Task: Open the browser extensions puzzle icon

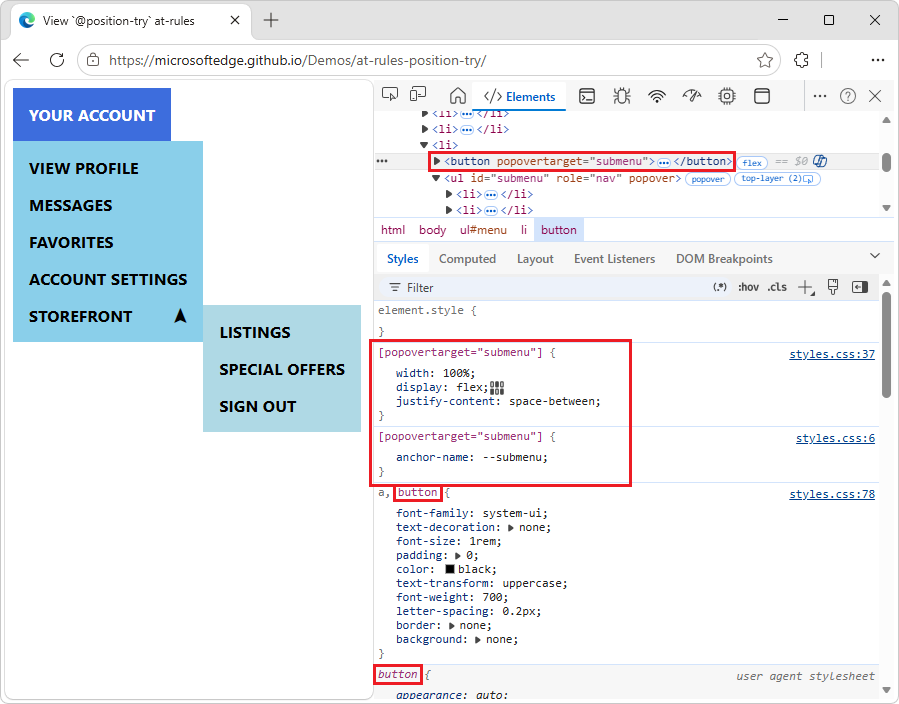Action: point(801,60)
